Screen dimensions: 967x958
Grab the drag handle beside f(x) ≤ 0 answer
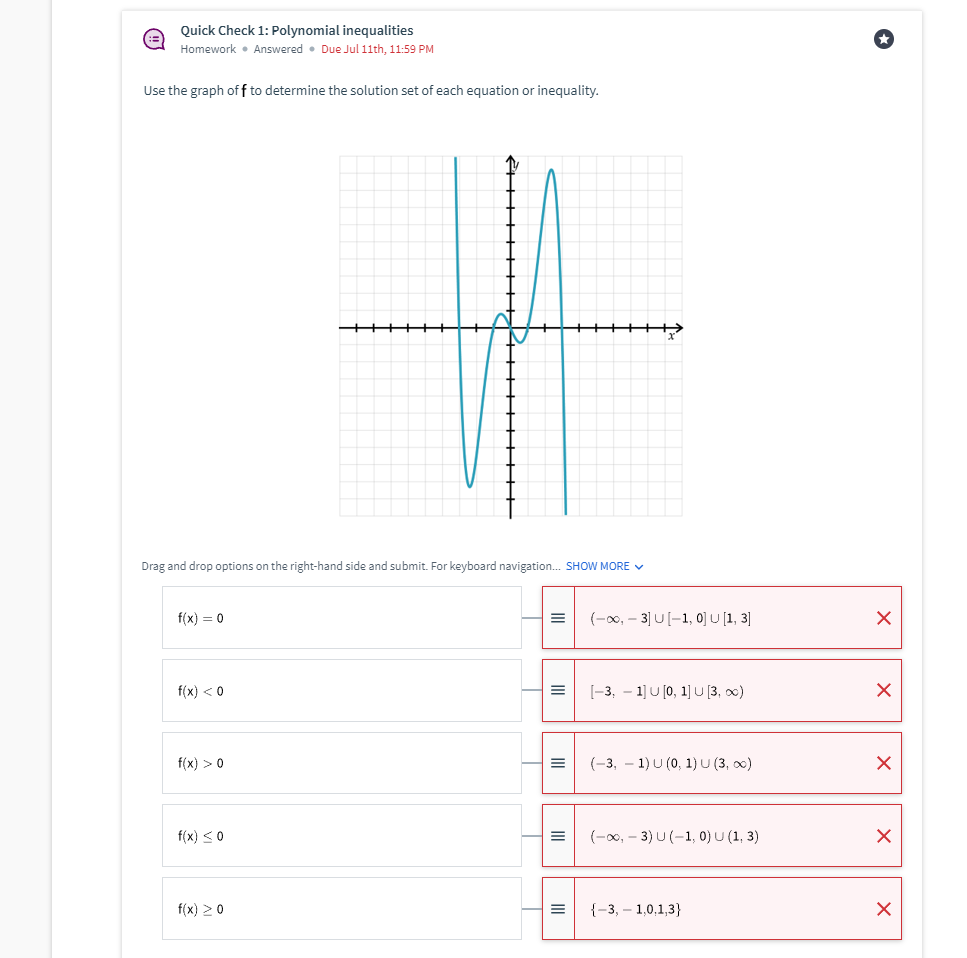557,835
